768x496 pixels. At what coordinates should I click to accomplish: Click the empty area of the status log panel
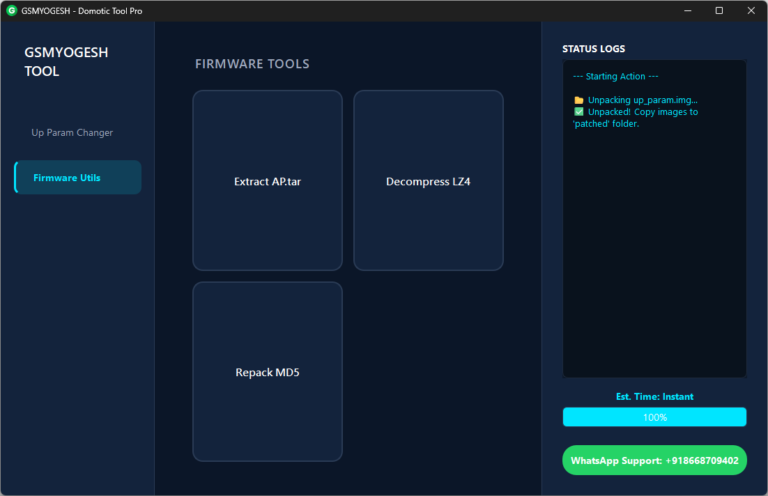pyautogui.click(x=654, y=260)
